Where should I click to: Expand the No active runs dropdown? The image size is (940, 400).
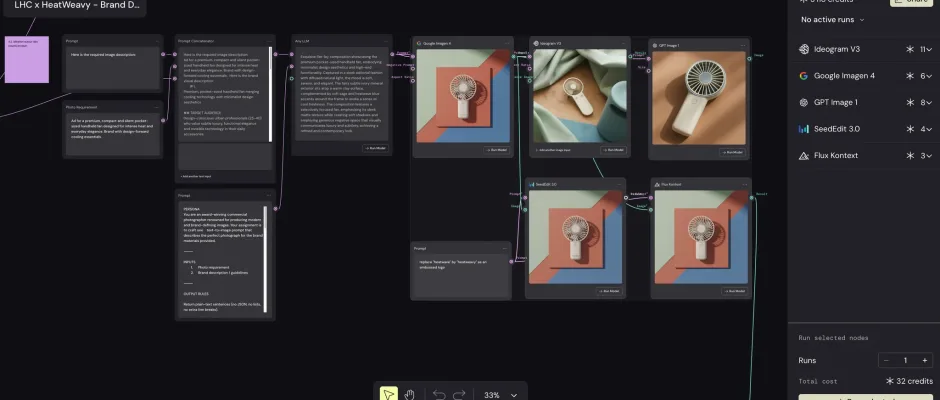tap(833, 20)
